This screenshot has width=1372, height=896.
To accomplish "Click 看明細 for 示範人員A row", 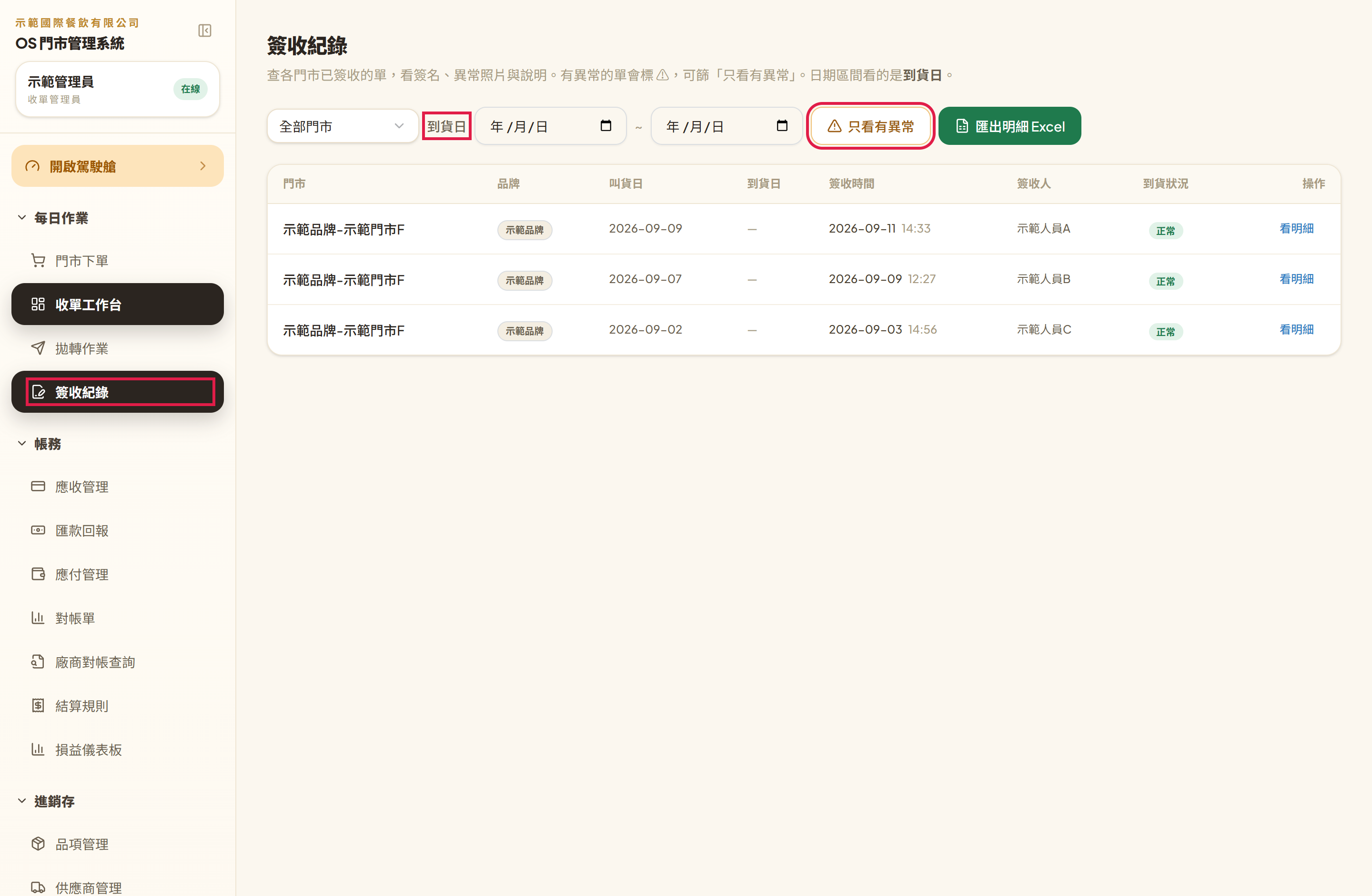I will coord(1296,228).
